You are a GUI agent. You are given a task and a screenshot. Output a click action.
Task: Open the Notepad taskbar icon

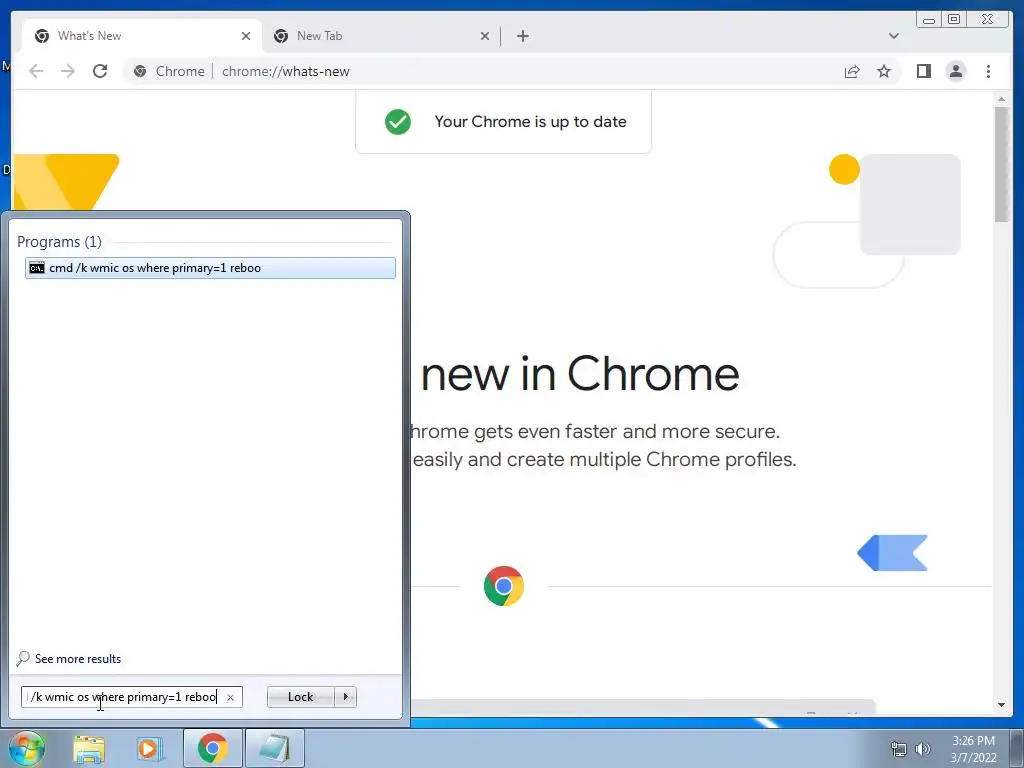coord(274,748)
